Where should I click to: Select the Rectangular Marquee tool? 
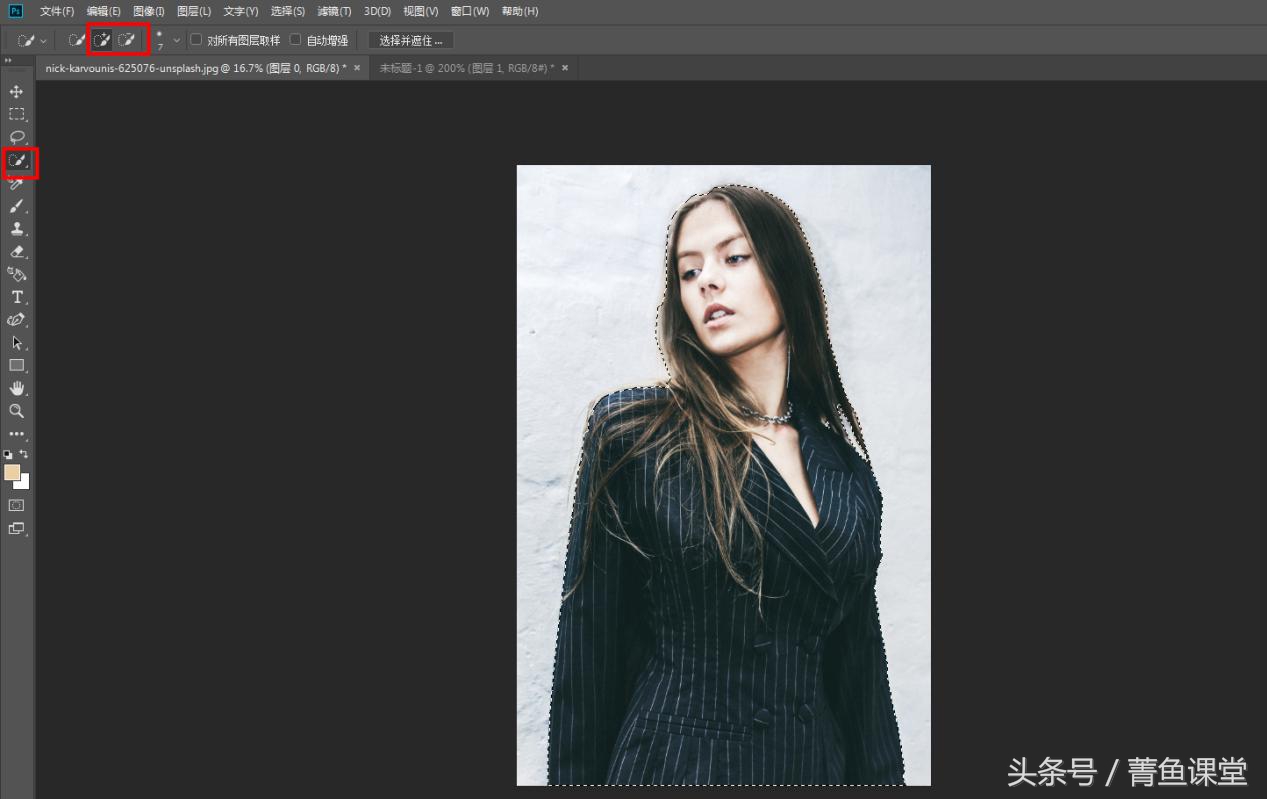click(17, 114)
